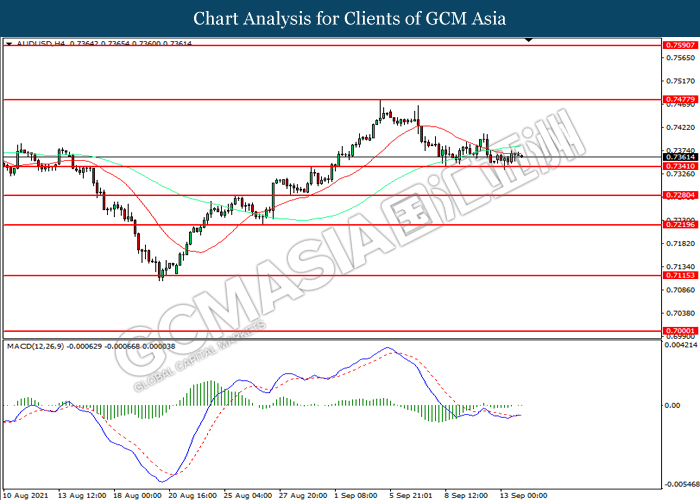Click the 1 Sep 08:00 time label
Viewport: 700px width, 500px height.
click(x=356, y=496)
